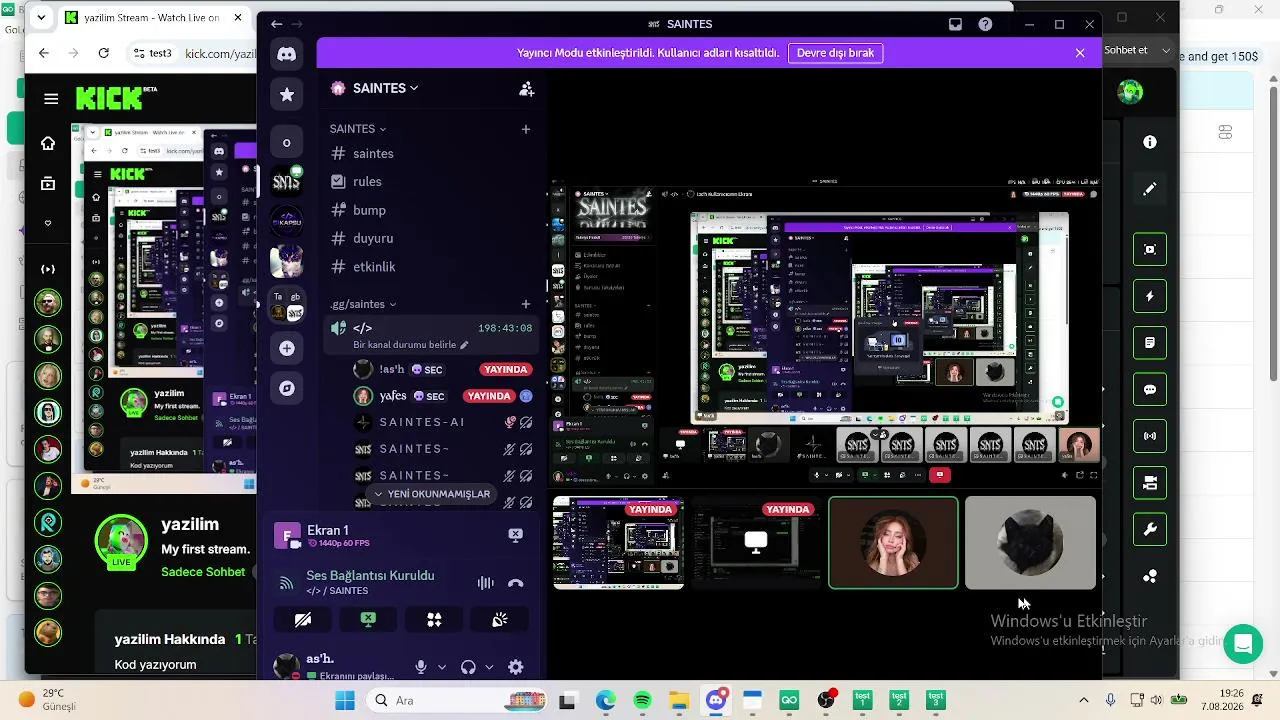Open the Kick hamburger menu
Viewport: 1280px width, 720px height.
click(x=51, y=98)
